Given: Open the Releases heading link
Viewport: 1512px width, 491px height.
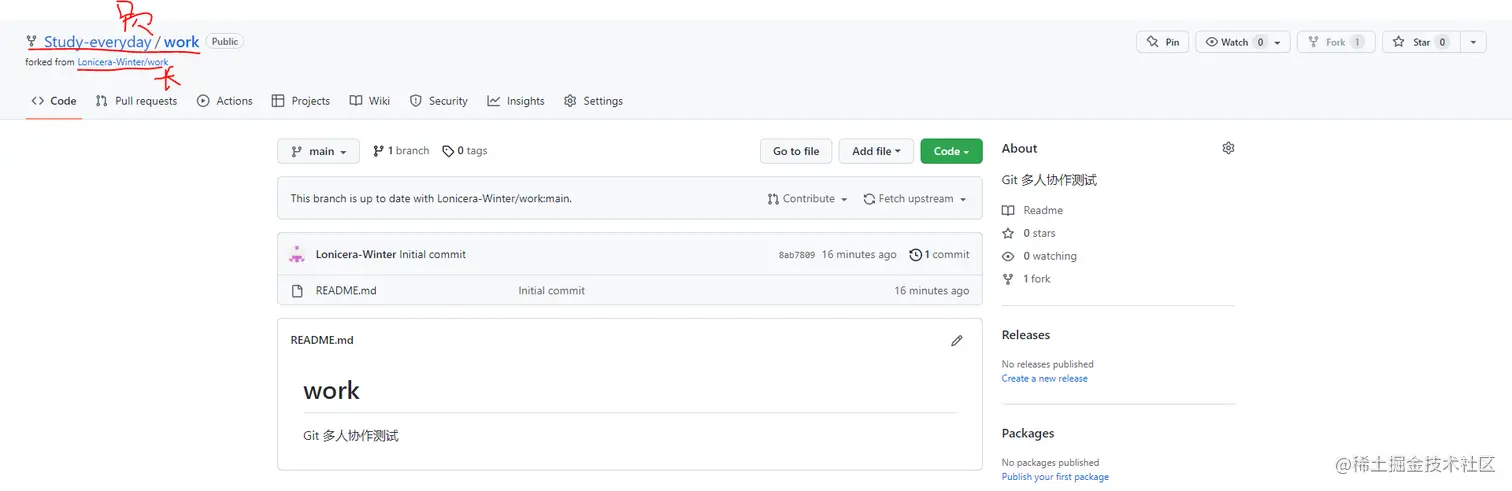Looking at the screenshot, I should tap(1026, 335).
